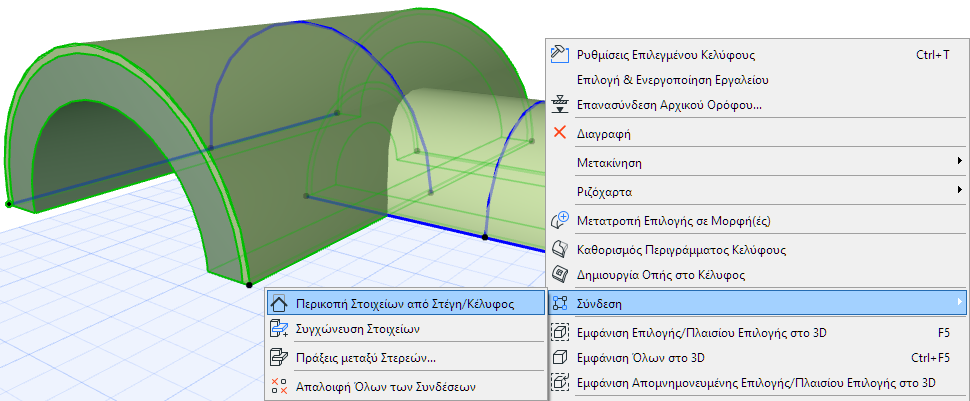
Task: Click the solid element operations icon
Action: (279, 357)
